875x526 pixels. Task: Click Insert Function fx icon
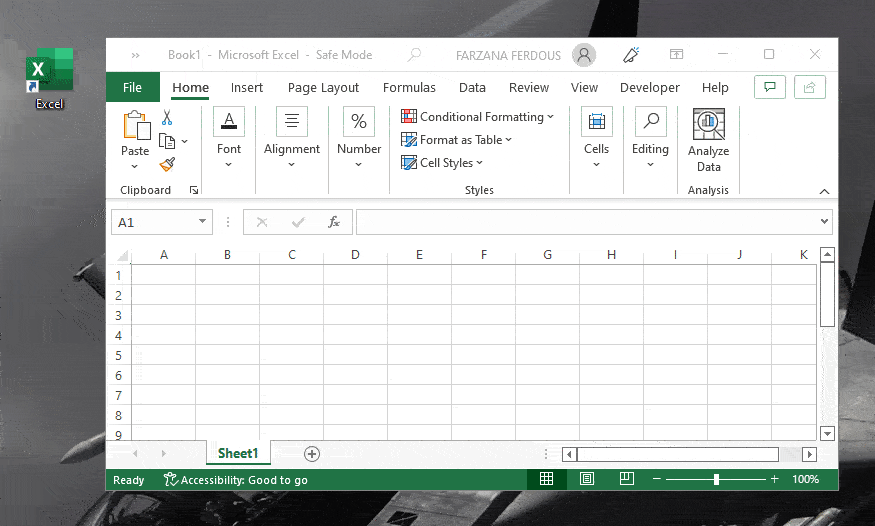pyautogui.click(x=334, y=222)
